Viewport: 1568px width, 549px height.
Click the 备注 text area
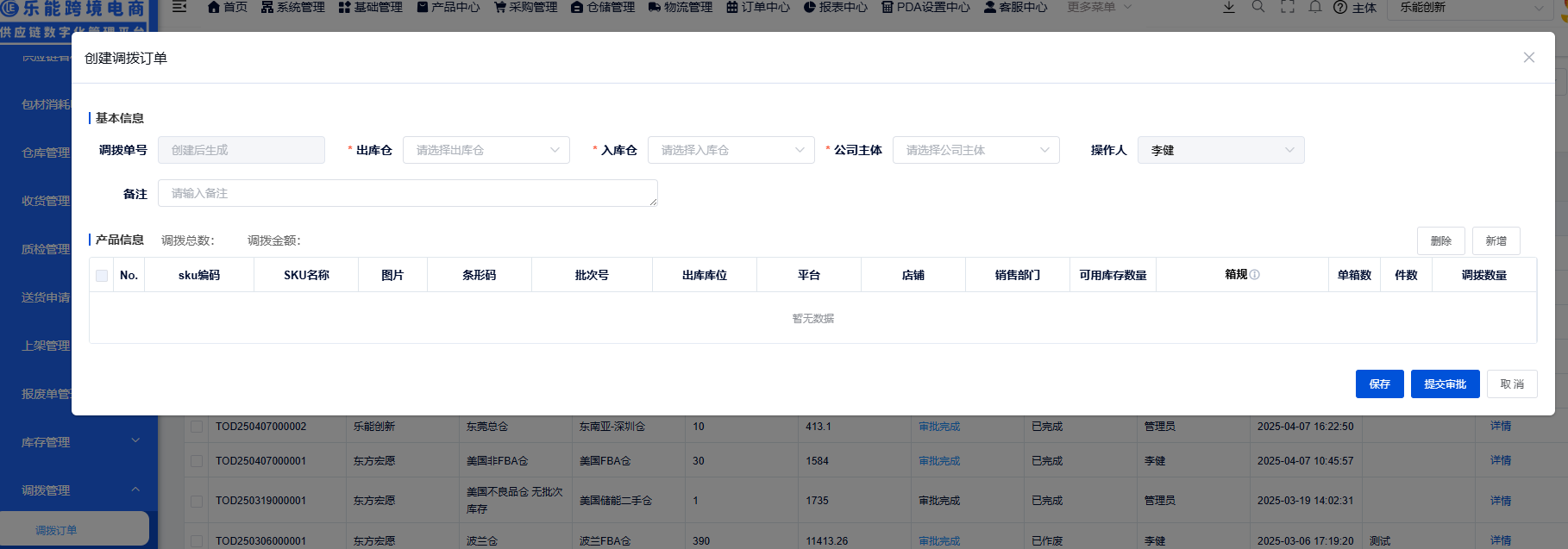pyautogui.click(x=408, y=193)
